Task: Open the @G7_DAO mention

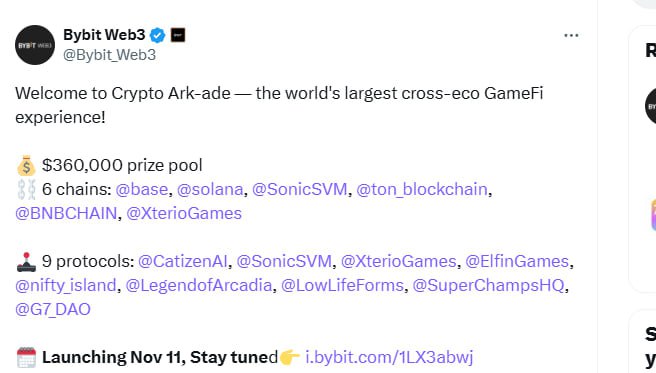Action: [x=53, y=309]
